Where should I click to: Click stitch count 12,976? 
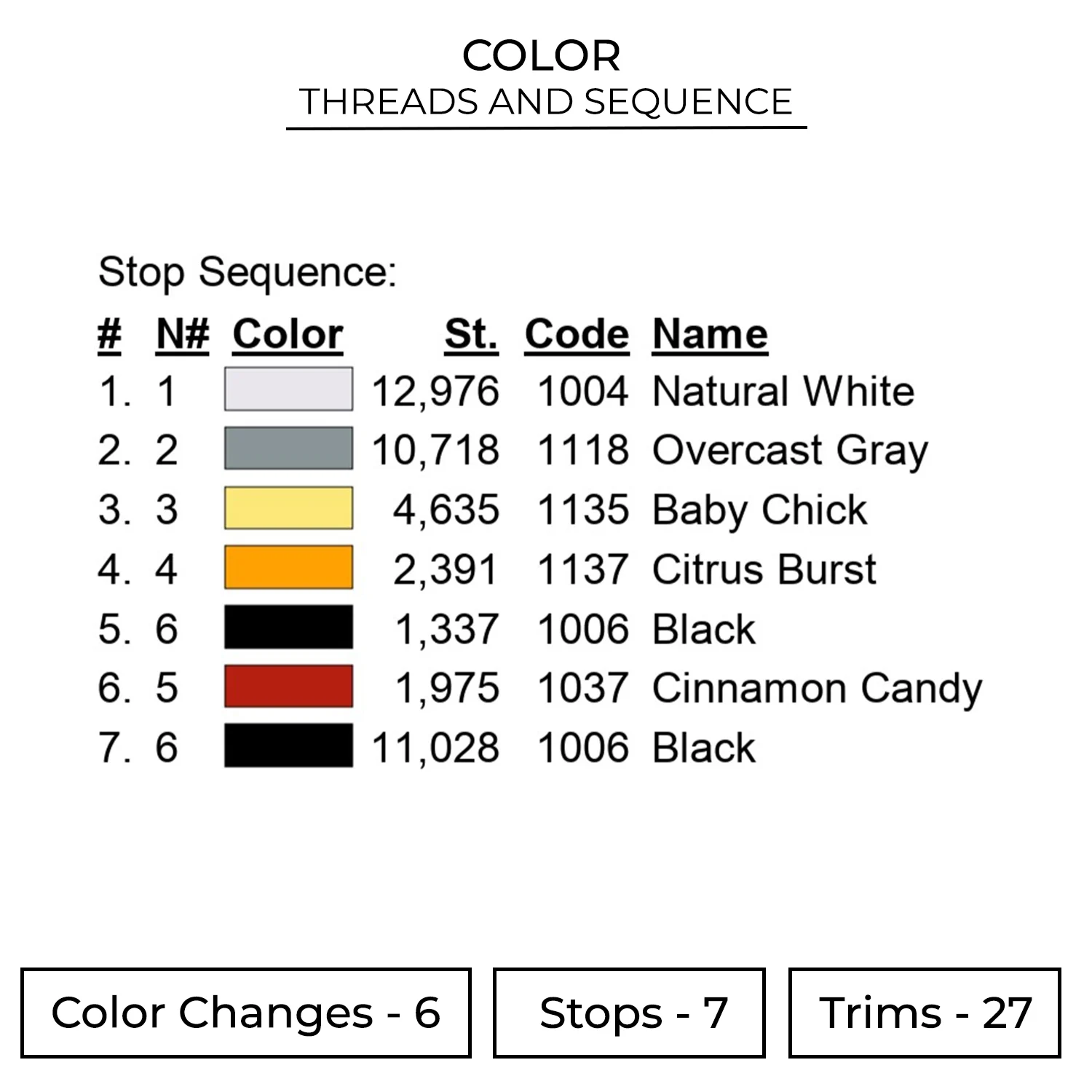(435, 392)
